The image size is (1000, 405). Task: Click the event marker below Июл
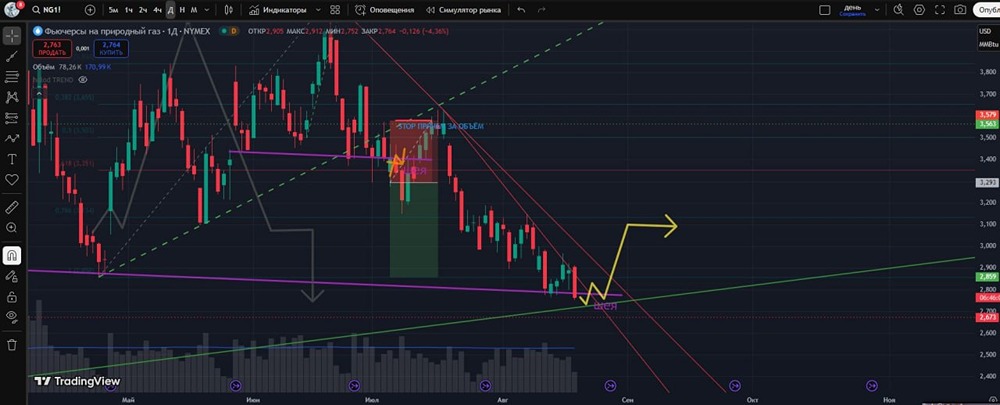[x=355, y=385]
